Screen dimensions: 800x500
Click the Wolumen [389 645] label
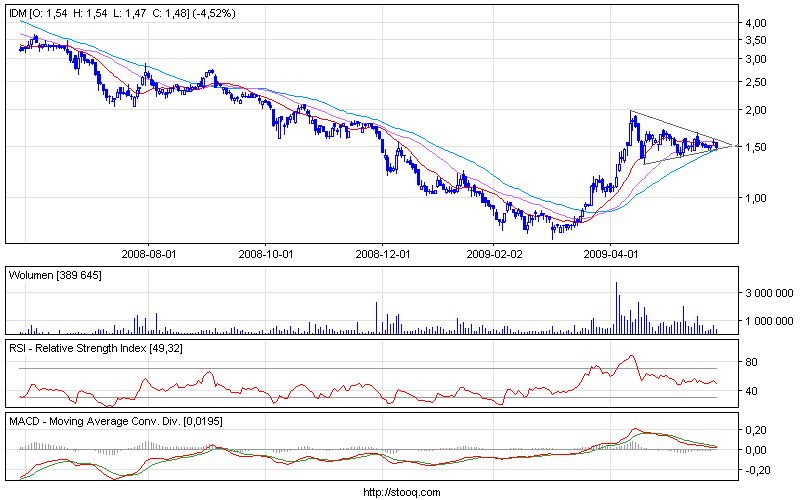click(x=55, y=276)
